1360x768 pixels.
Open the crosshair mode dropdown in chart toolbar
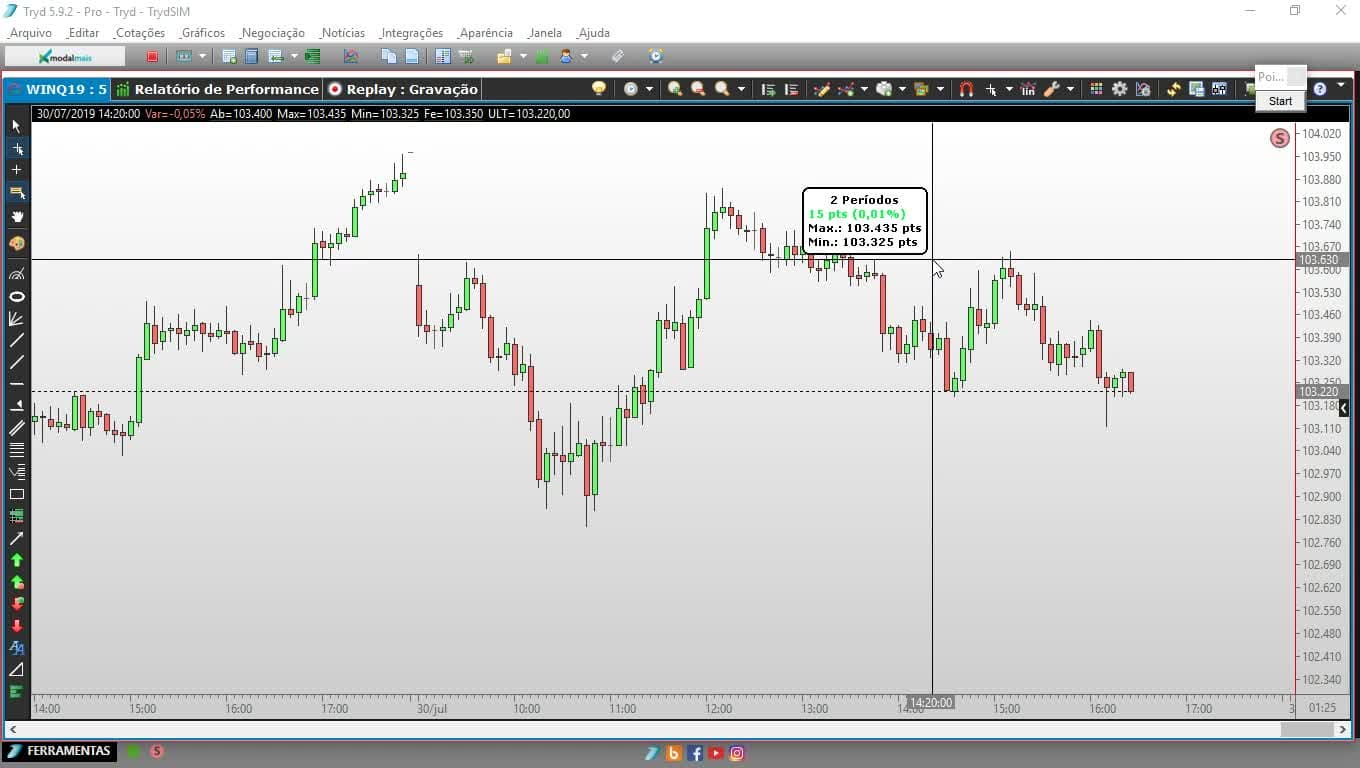tap(1009, 89)
